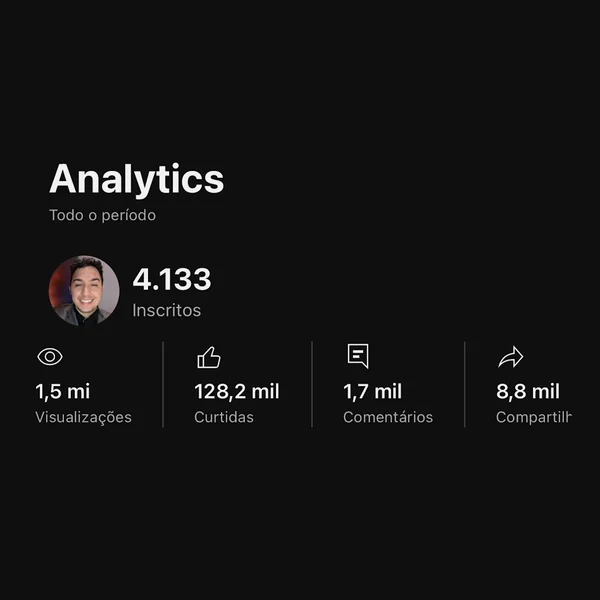
Task: Click the divider between Curtidas and Comentários
Action: (312, 384)
